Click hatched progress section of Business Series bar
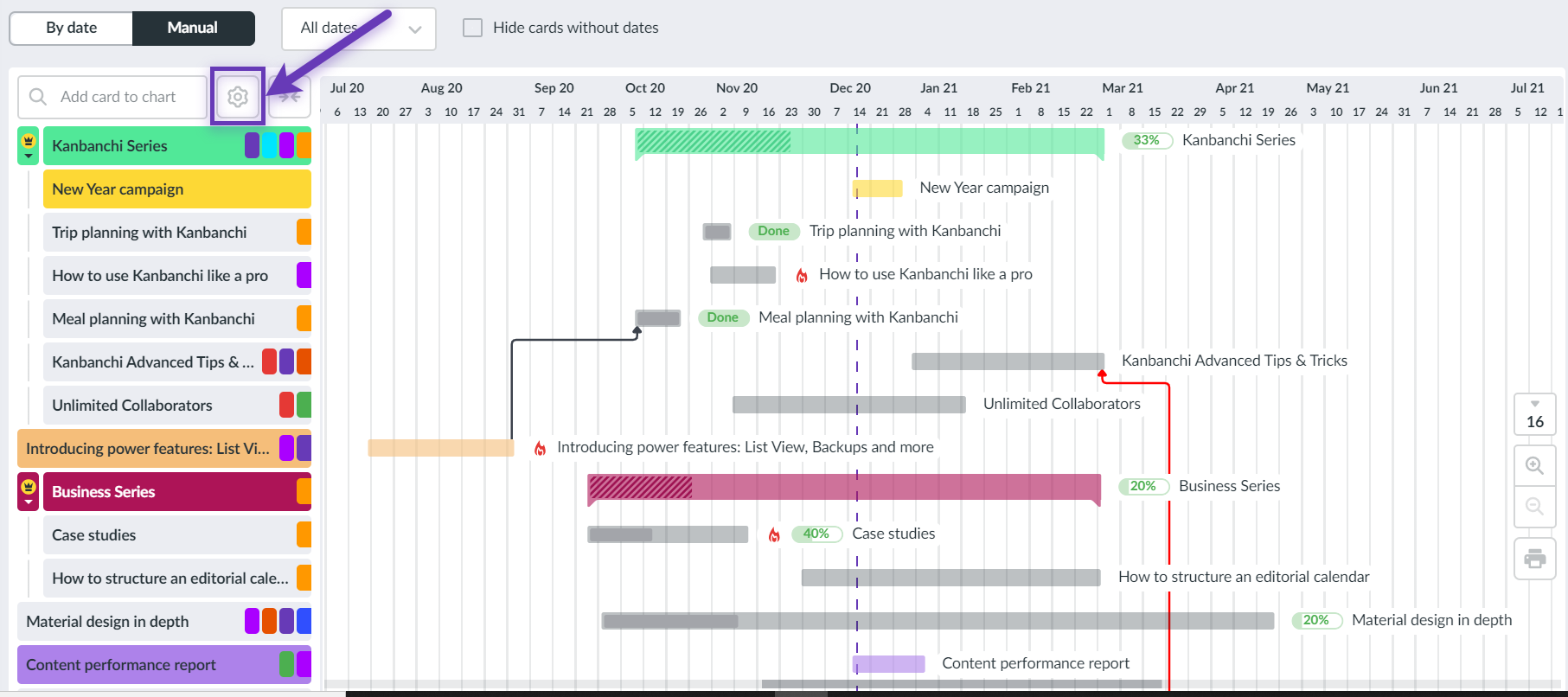1568x697 pixels. pos(641,488)
